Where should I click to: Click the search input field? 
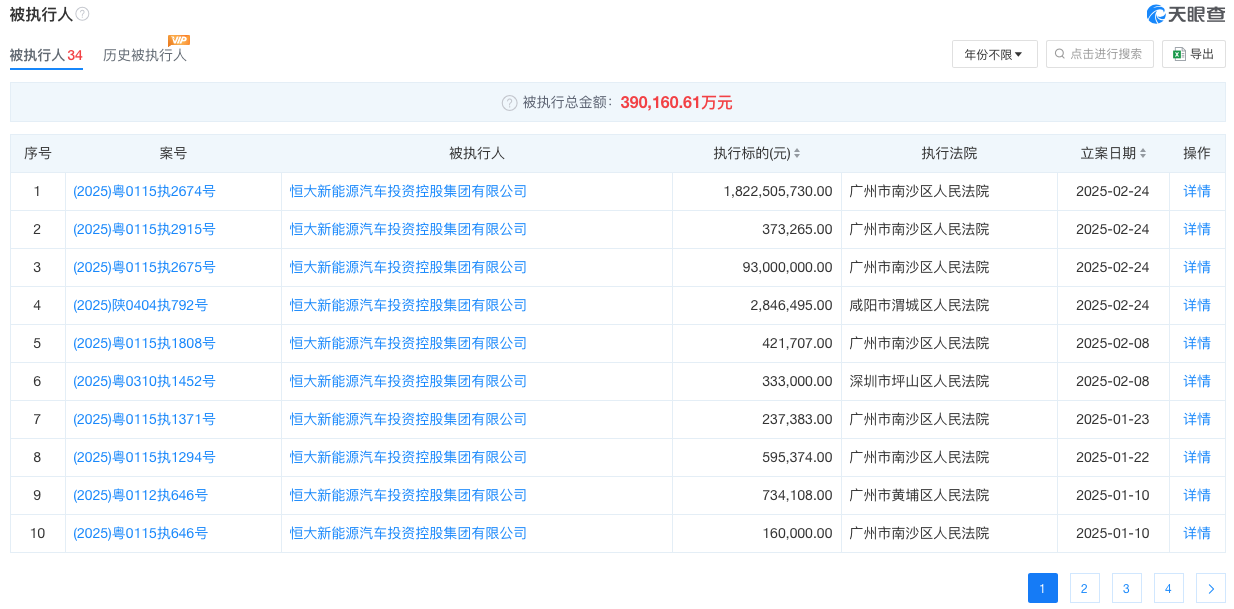coord(1100,54)
